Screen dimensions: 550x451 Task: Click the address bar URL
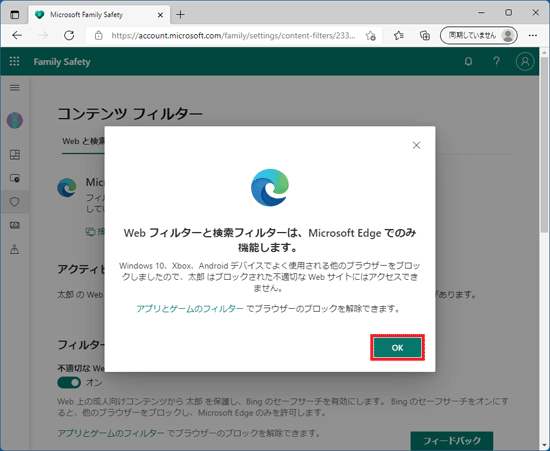pos(233,35)
